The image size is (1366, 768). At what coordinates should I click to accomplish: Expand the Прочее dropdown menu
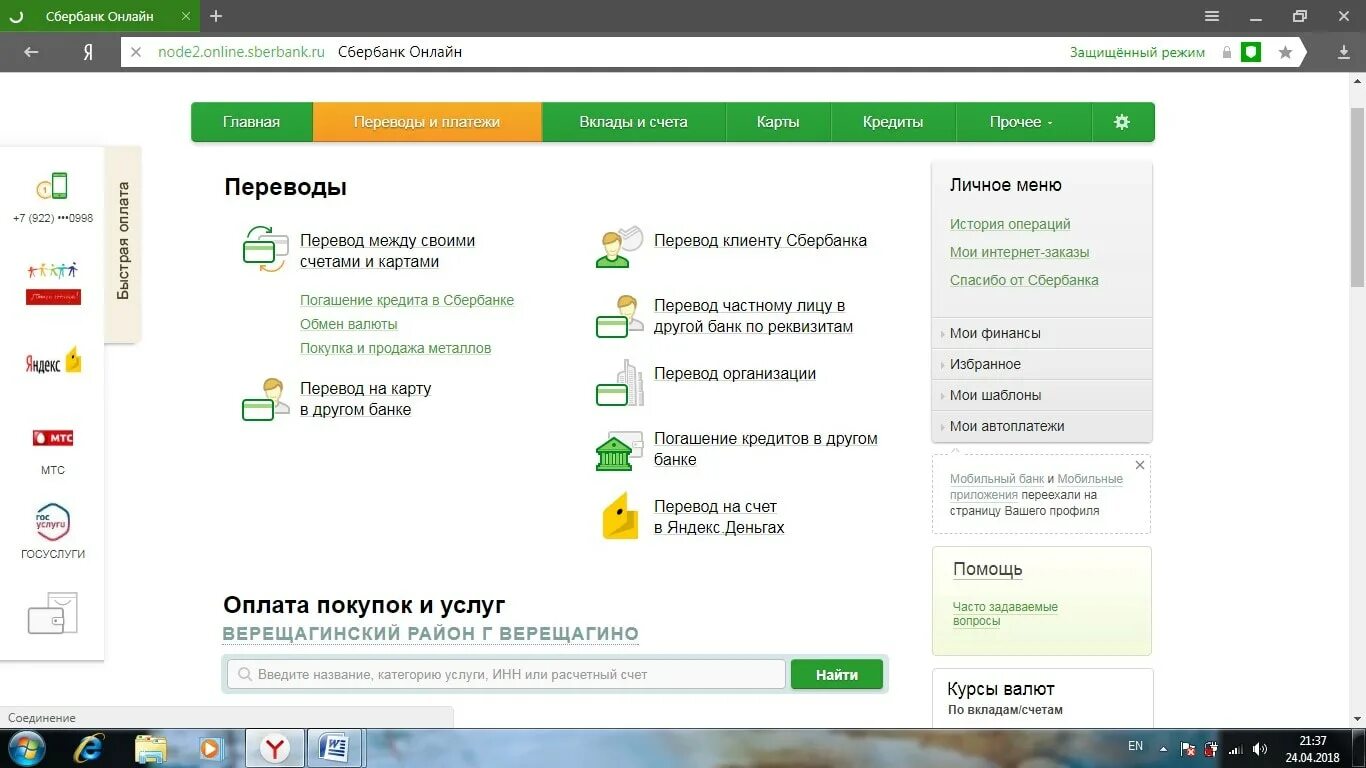click(x=1021, y=122)
